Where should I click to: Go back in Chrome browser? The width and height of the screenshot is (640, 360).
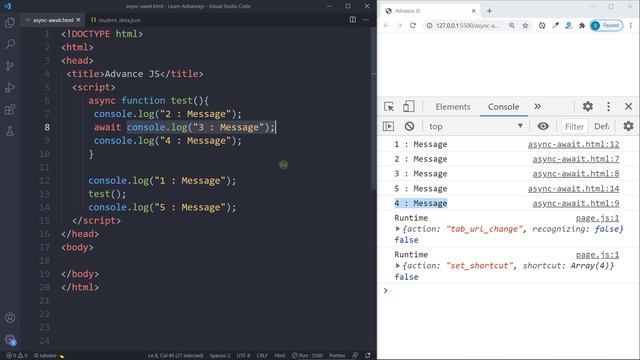pos(386,25)
